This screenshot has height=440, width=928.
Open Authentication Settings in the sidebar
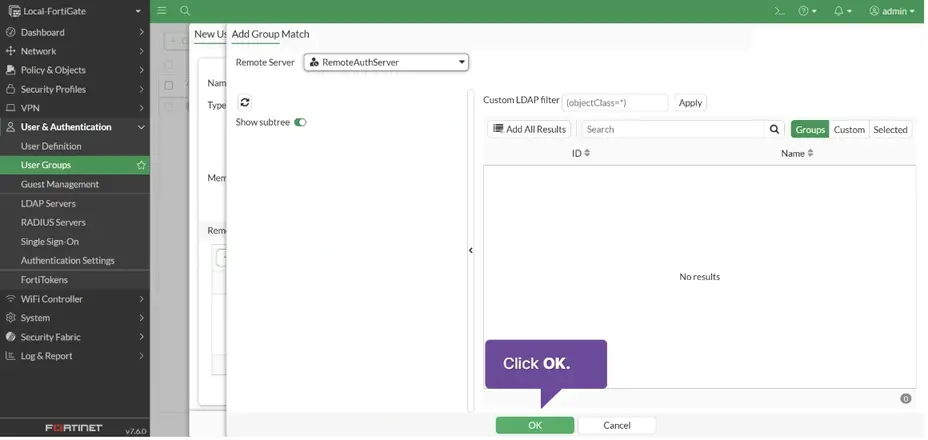tap(75, 260)
